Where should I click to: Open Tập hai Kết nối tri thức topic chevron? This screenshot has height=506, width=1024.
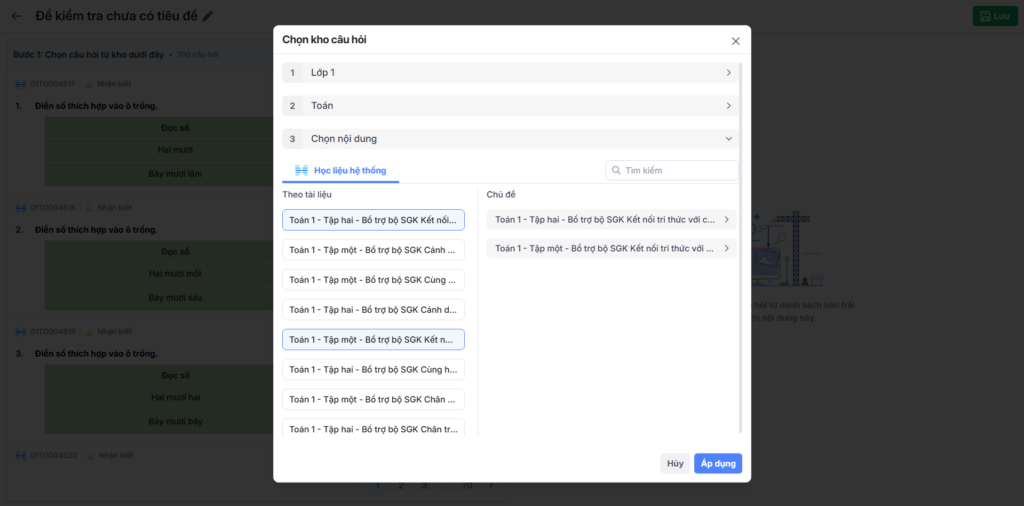coord(726,219)
